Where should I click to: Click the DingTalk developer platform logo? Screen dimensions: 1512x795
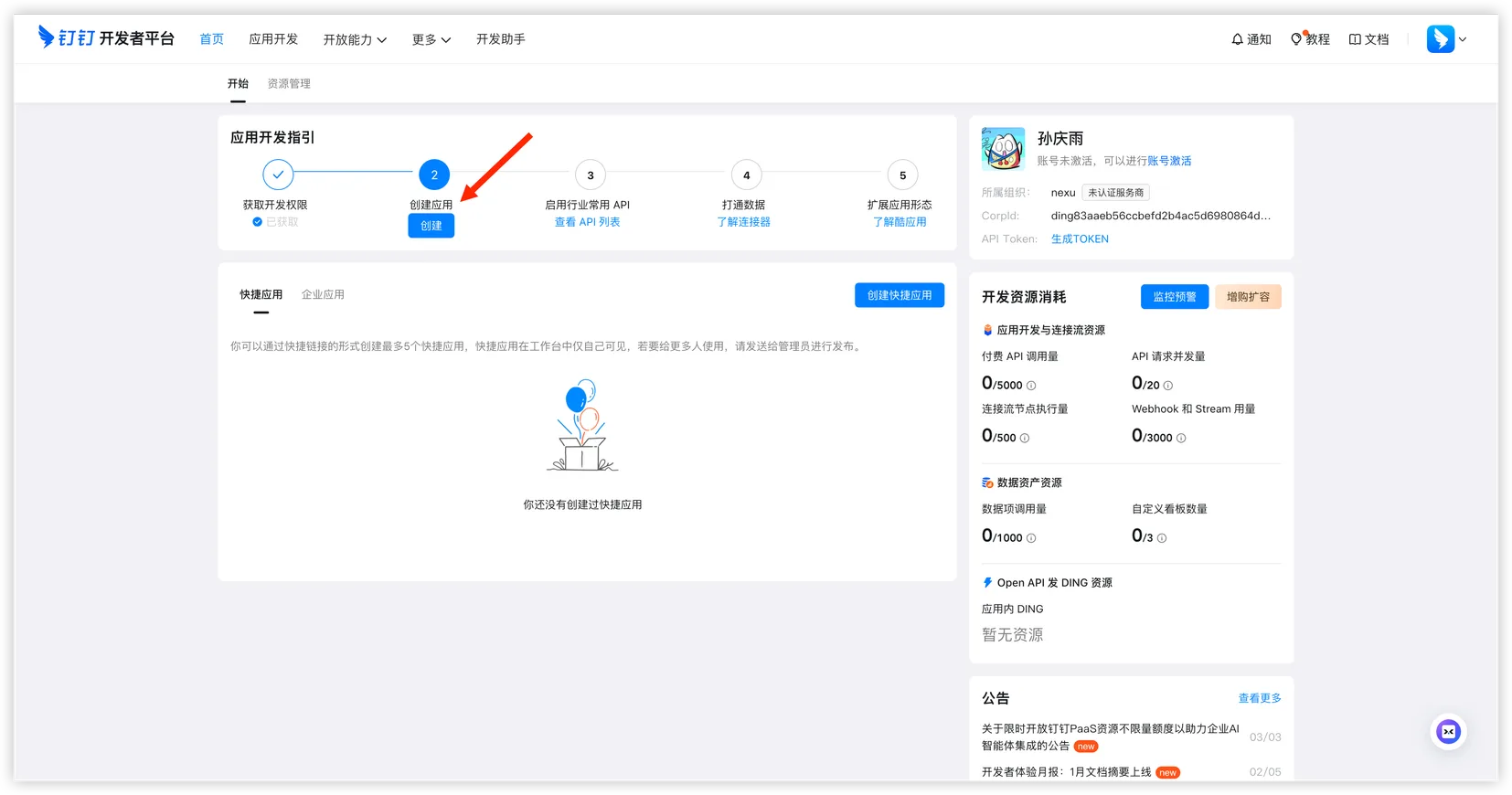point(106,37)
